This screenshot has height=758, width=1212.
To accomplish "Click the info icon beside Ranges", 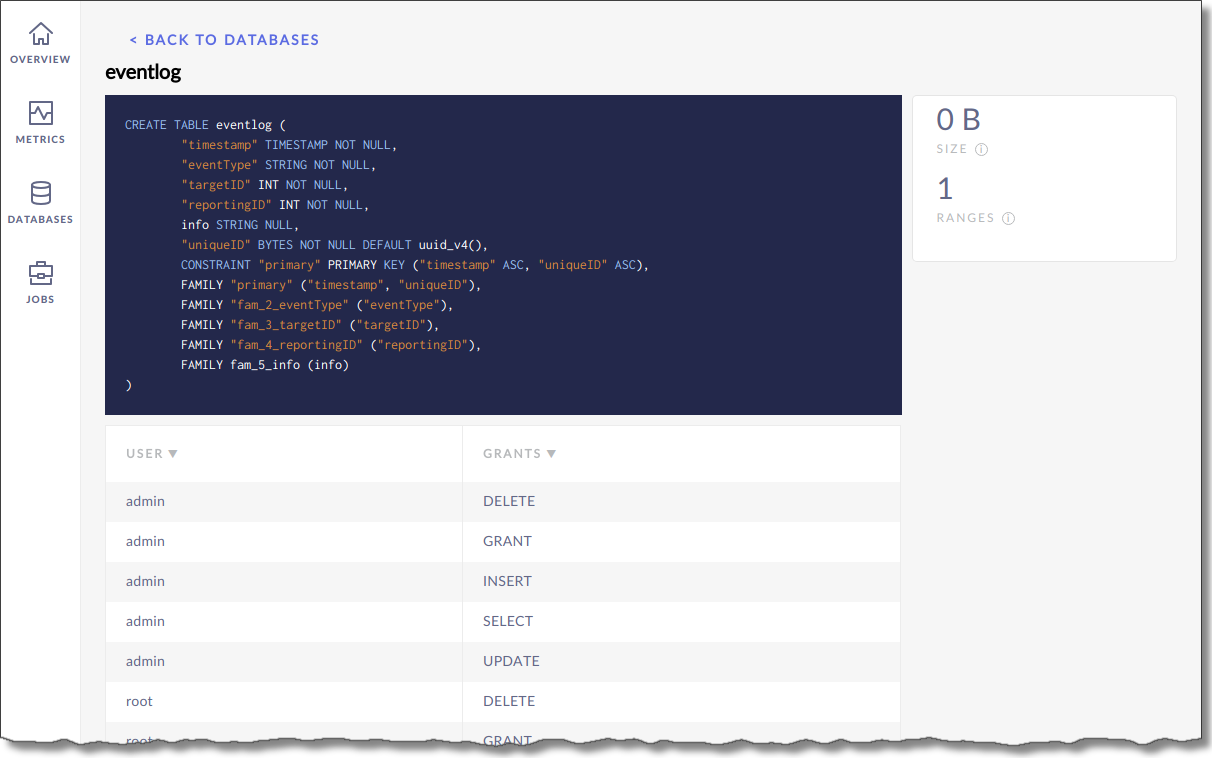I will (1008, 218).
